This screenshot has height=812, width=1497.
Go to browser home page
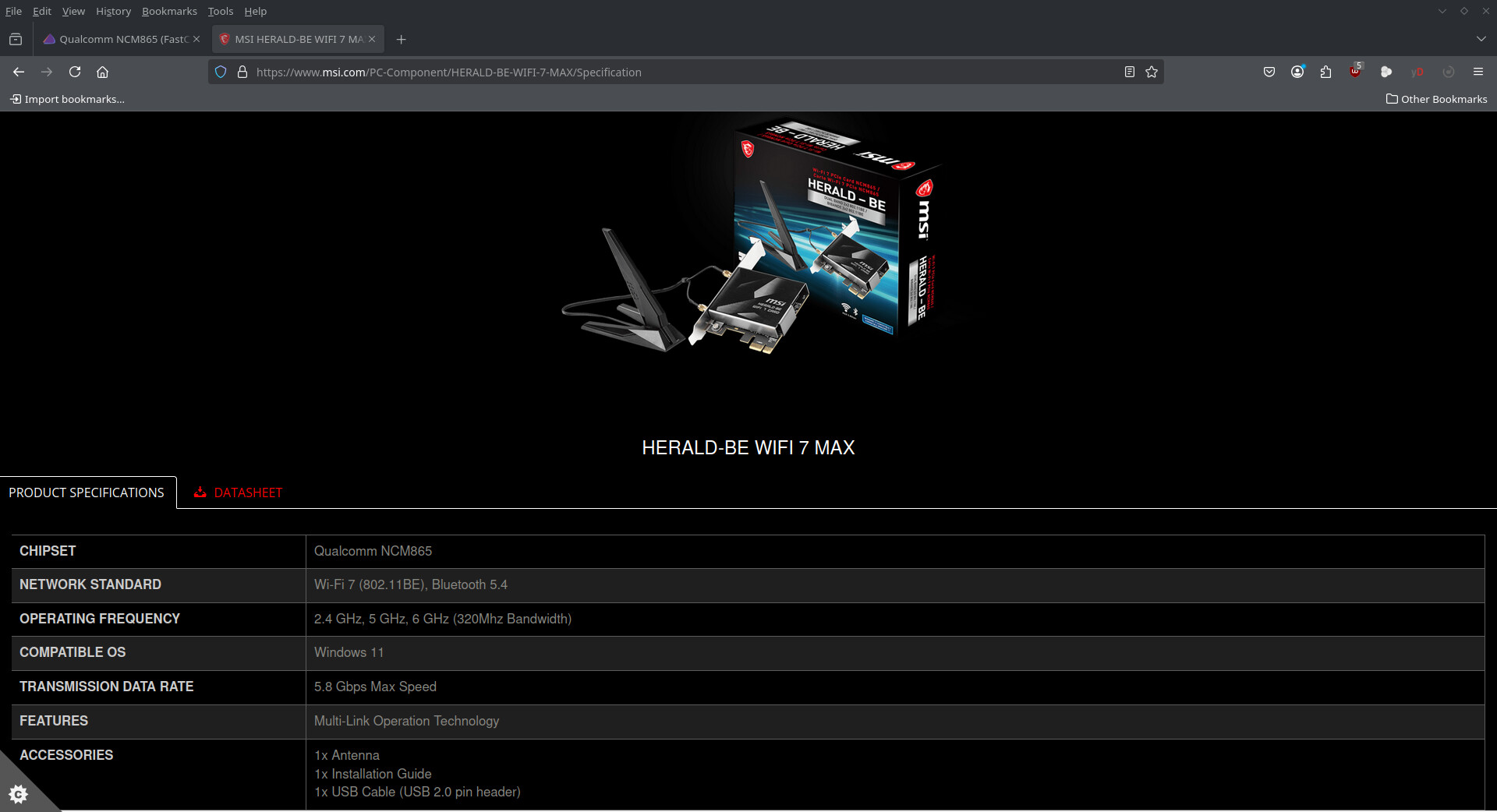(x=102, y=72)
